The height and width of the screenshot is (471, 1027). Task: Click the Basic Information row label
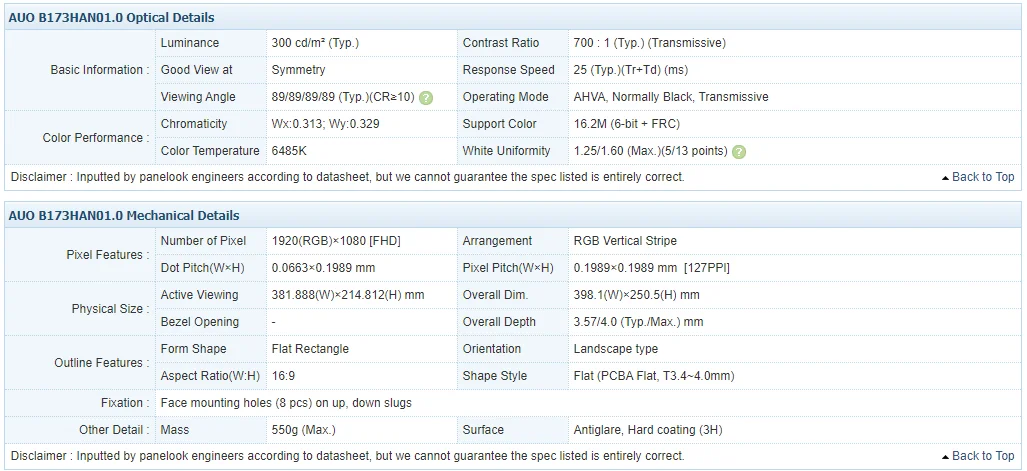tap(100, 69)
